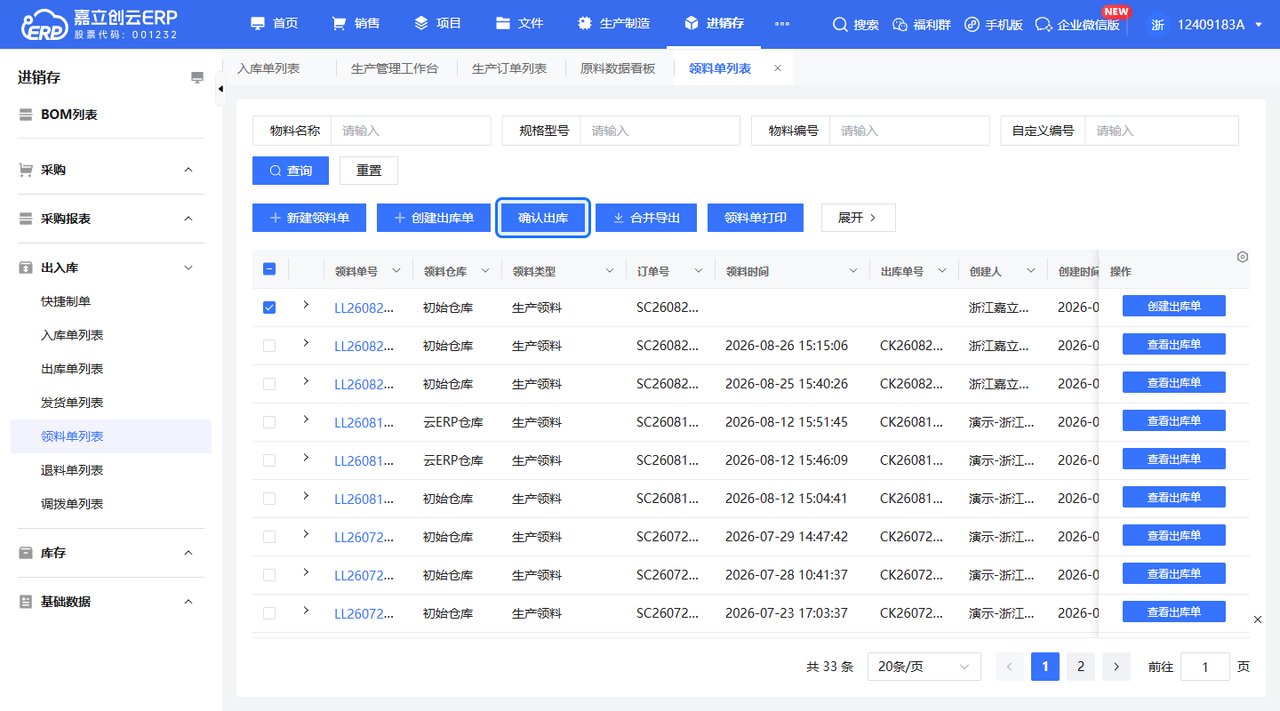Open table column settings gear
Image resolution: width=1280 pixels, height=711 pixels.
click(1242, 257)
